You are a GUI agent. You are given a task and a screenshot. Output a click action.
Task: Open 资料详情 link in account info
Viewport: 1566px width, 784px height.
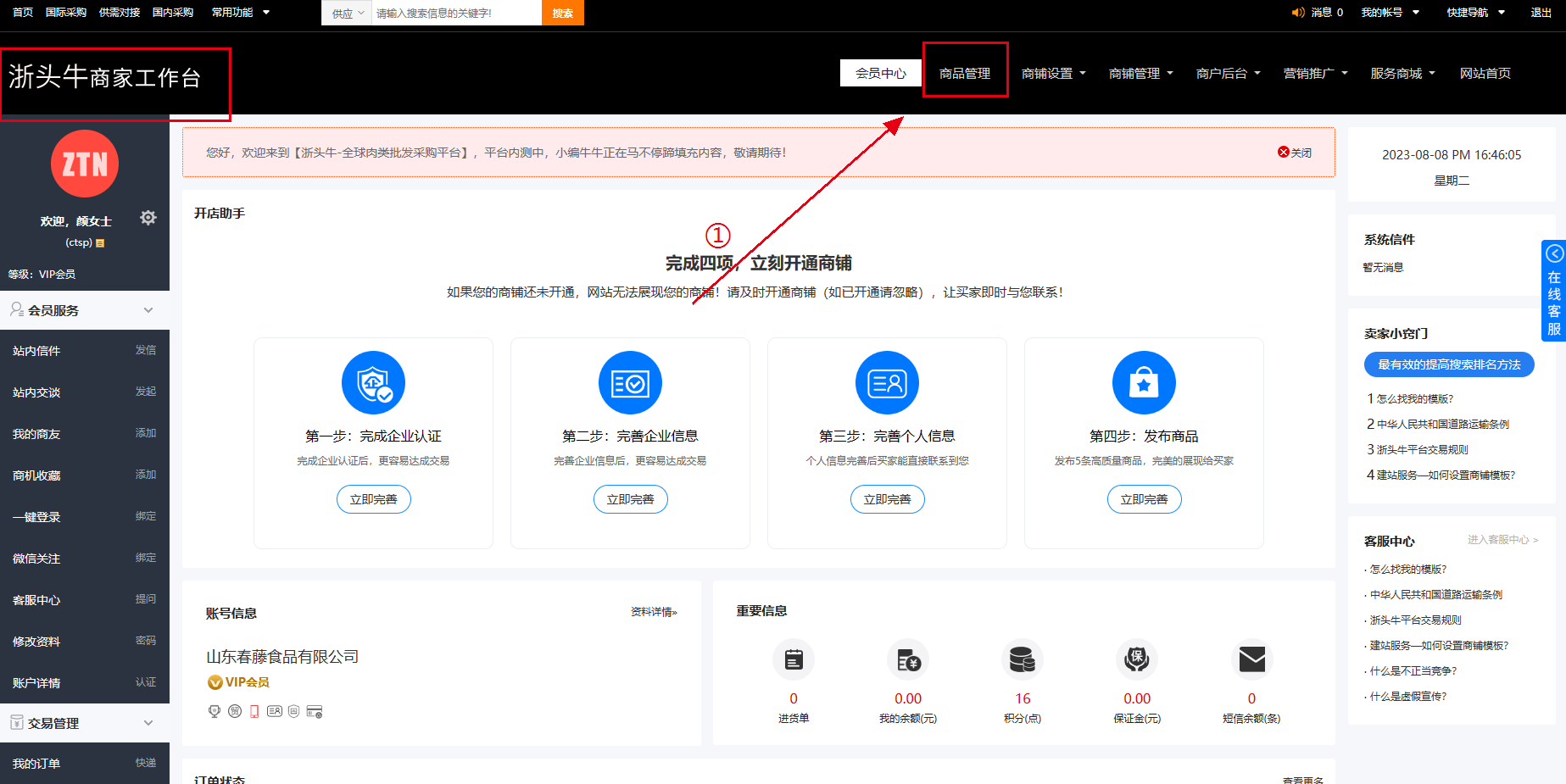654,612
